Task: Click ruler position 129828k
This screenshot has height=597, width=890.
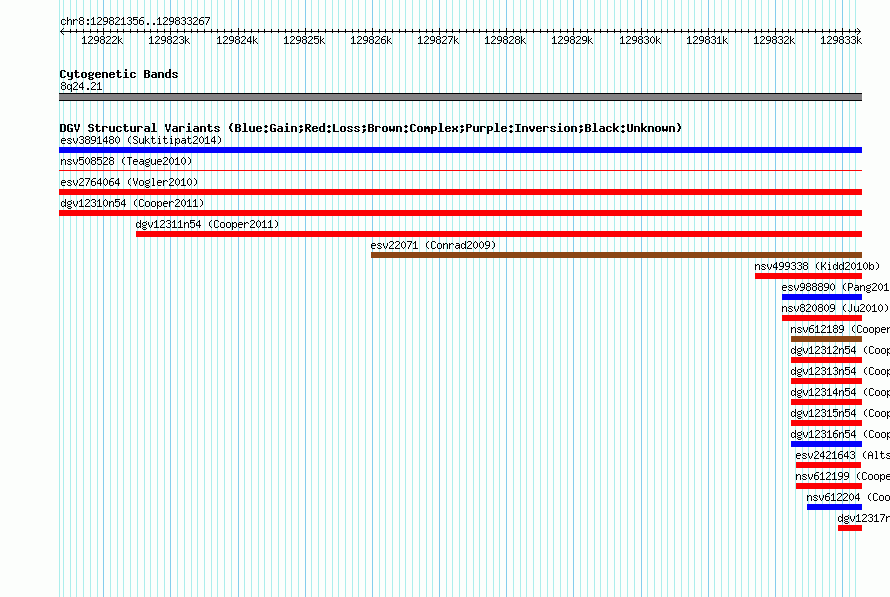Action: coord(505,40)
